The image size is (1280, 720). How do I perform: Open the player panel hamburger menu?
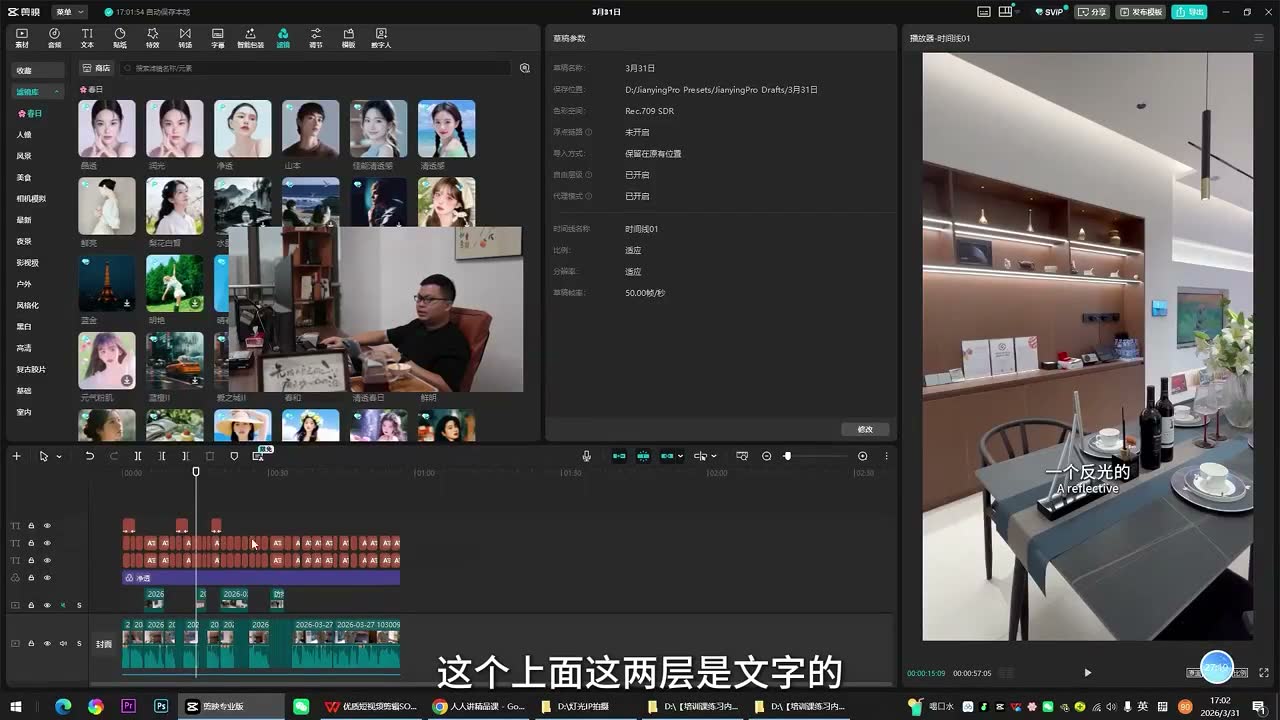tap(1258, 38)
